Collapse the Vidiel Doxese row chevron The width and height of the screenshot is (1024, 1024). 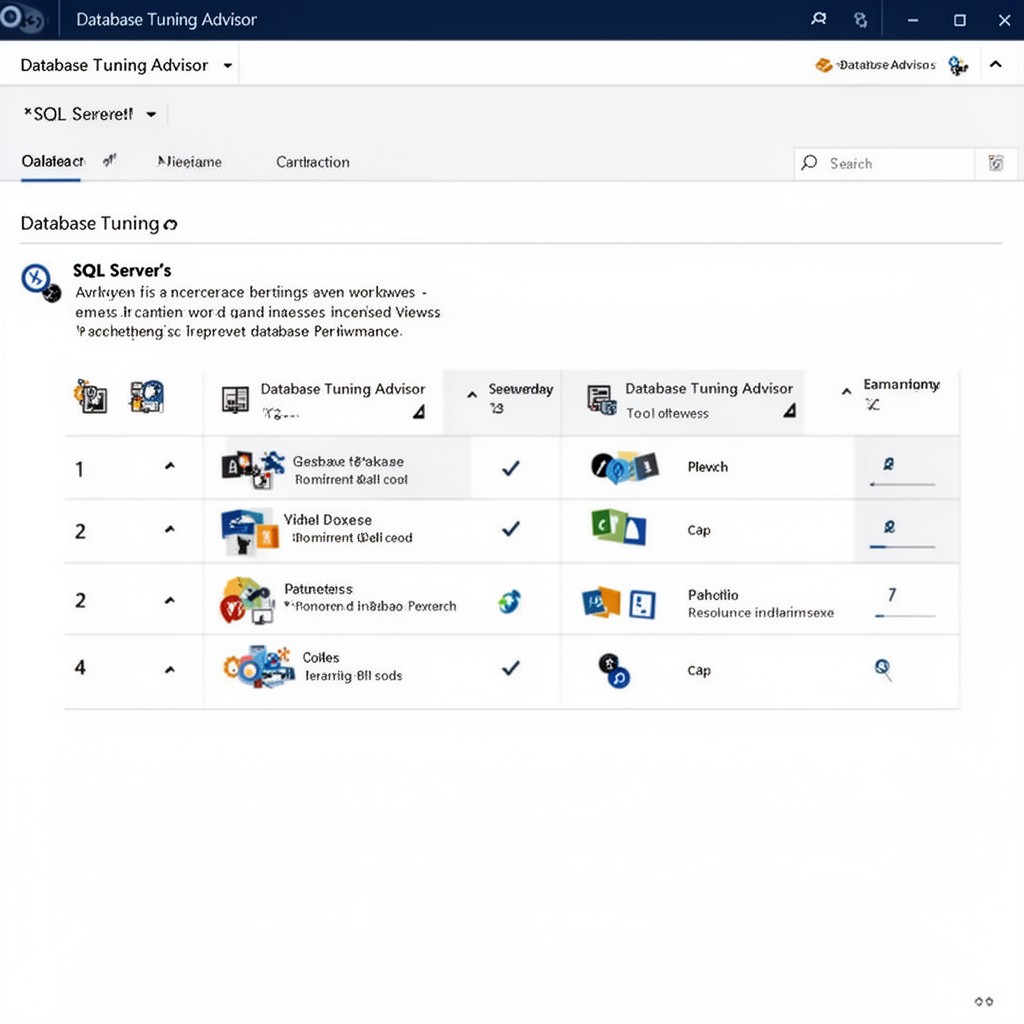point(170,529)
